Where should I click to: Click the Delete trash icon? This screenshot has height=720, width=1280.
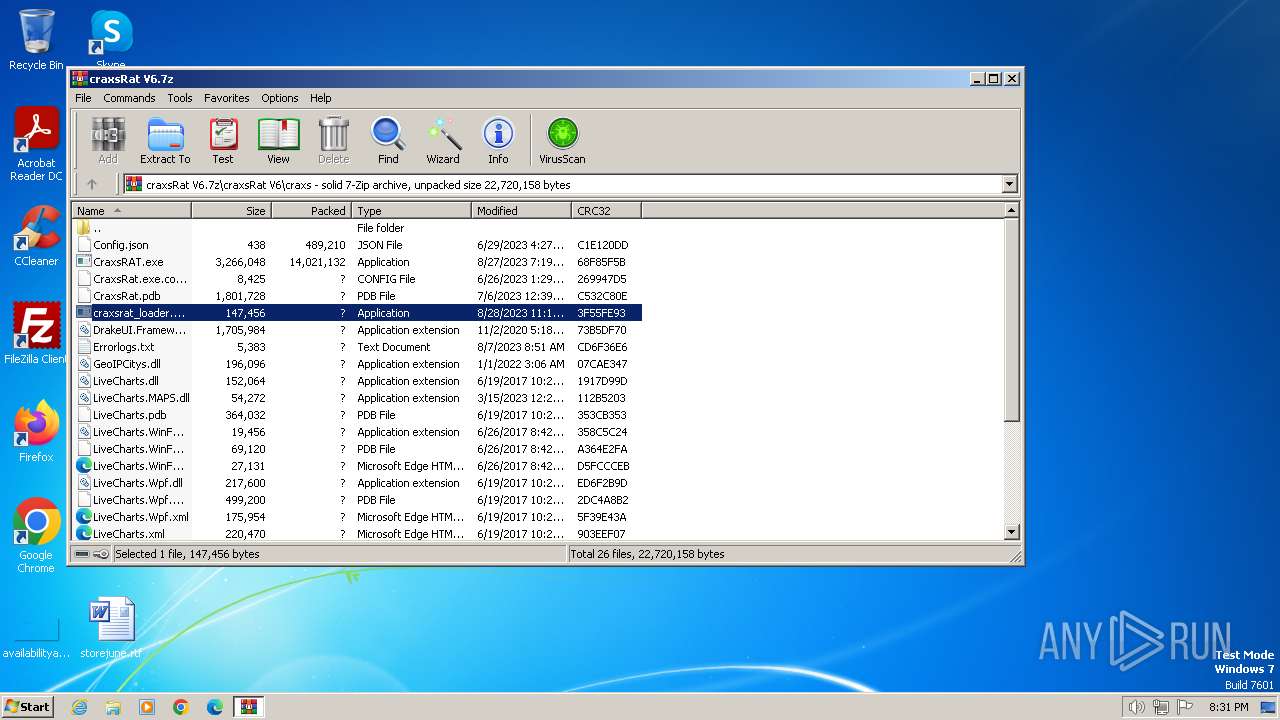coord(333,140)
